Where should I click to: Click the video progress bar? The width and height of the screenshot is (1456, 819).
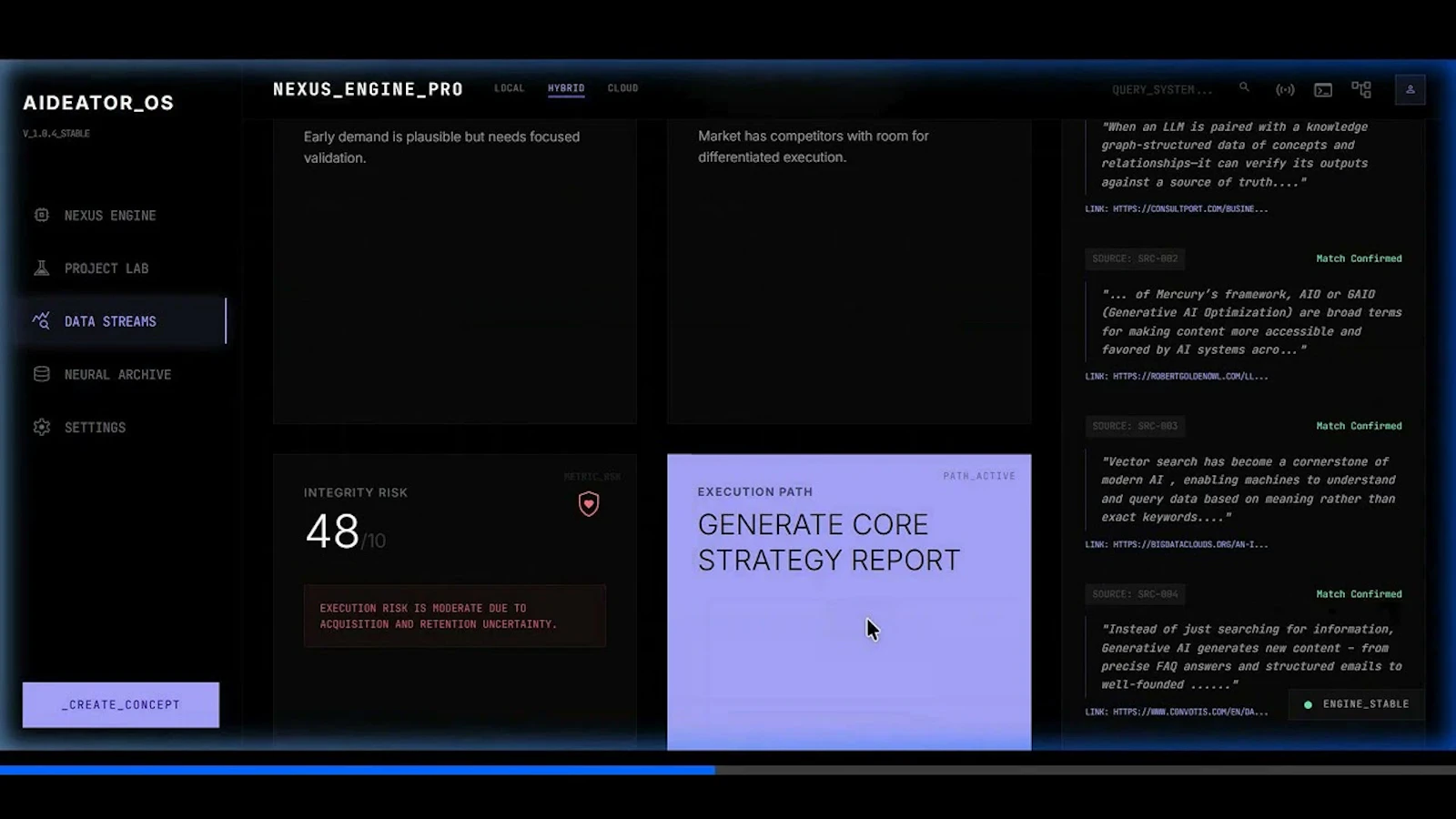728,770
